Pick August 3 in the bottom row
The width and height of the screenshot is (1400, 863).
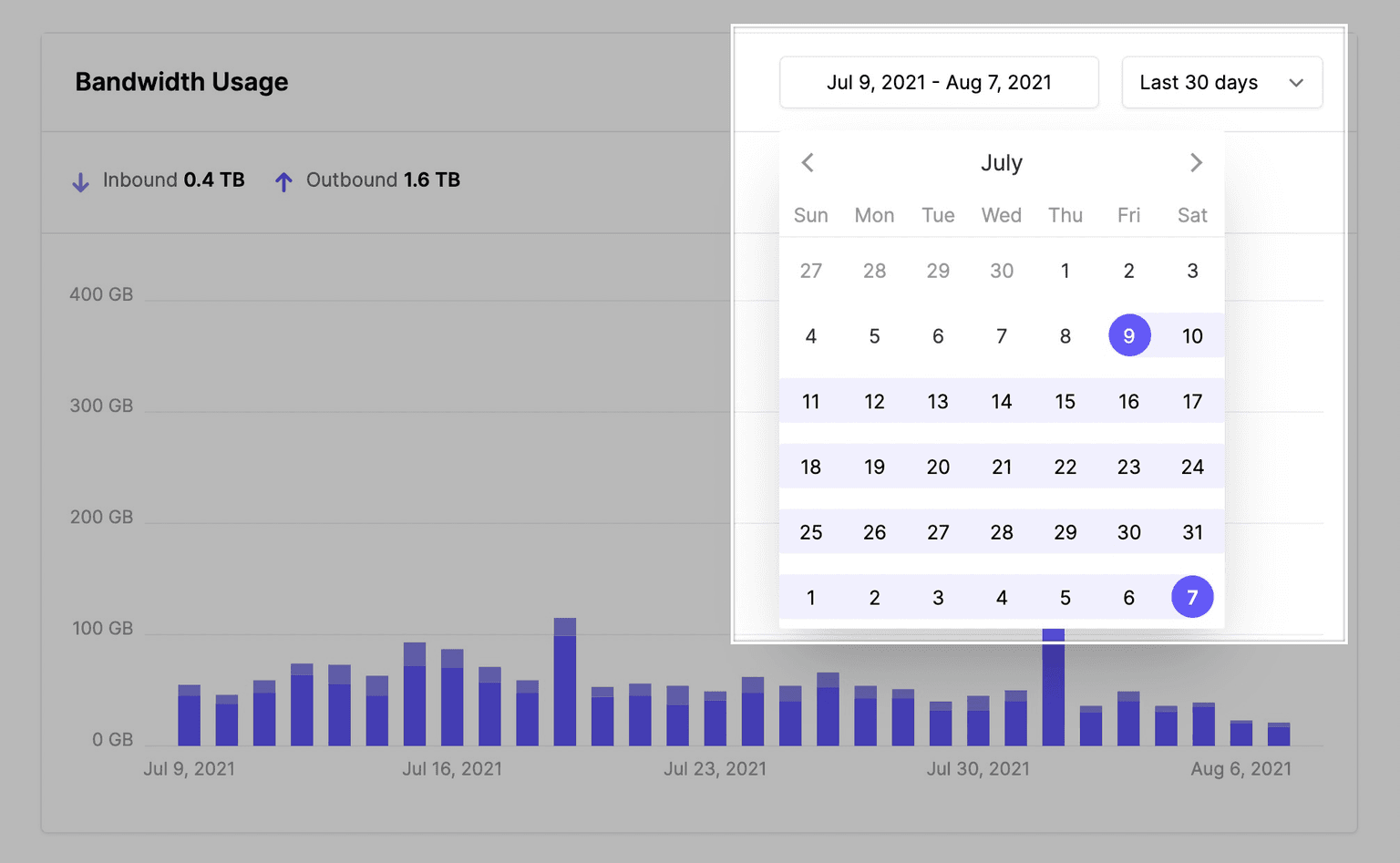coord(938,598)
